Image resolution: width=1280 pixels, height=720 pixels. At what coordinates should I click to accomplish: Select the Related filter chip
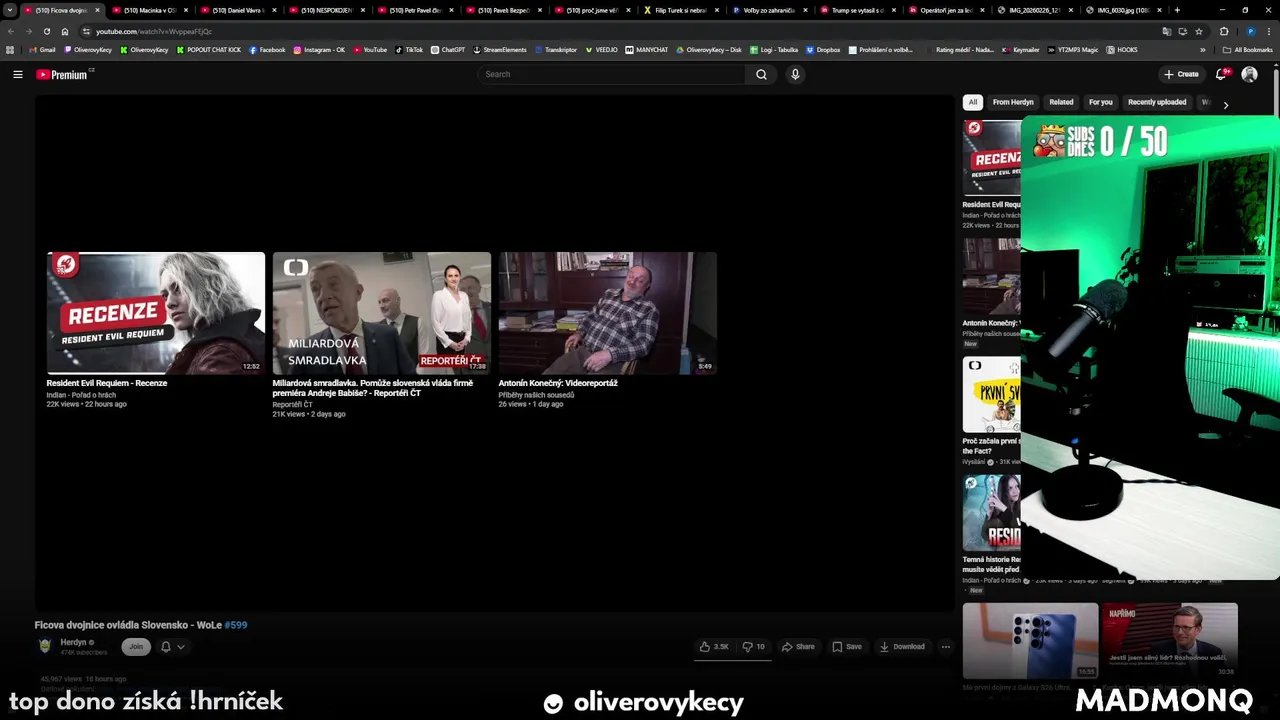pyautogui.click(x=1061, y=102)
